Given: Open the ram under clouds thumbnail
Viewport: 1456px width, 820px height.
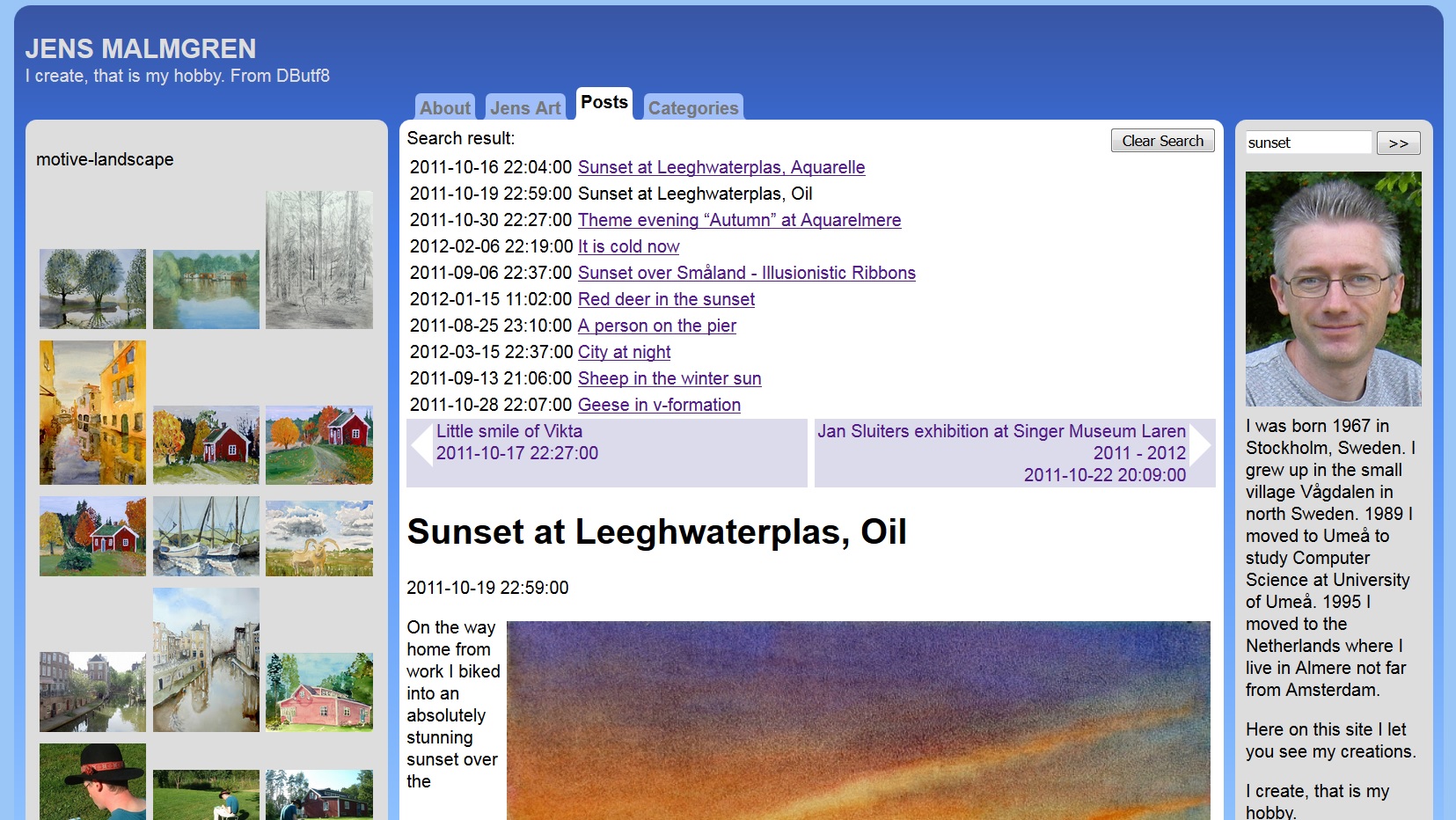Looking at the screenshot, I should (x=319, y=538).
